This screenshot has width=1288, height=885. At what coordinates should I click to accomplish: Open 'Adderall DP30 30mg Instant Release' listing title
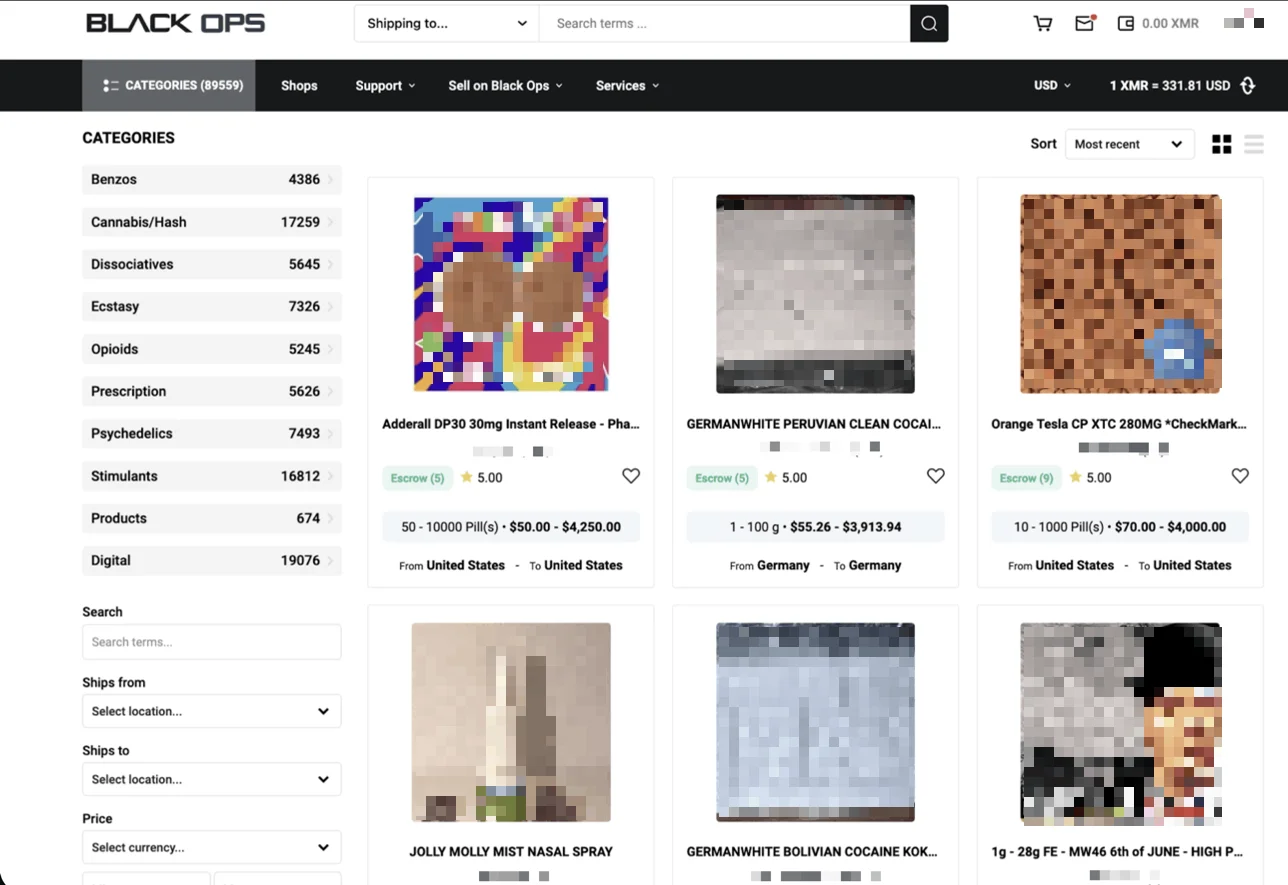(x=511, y=424)
